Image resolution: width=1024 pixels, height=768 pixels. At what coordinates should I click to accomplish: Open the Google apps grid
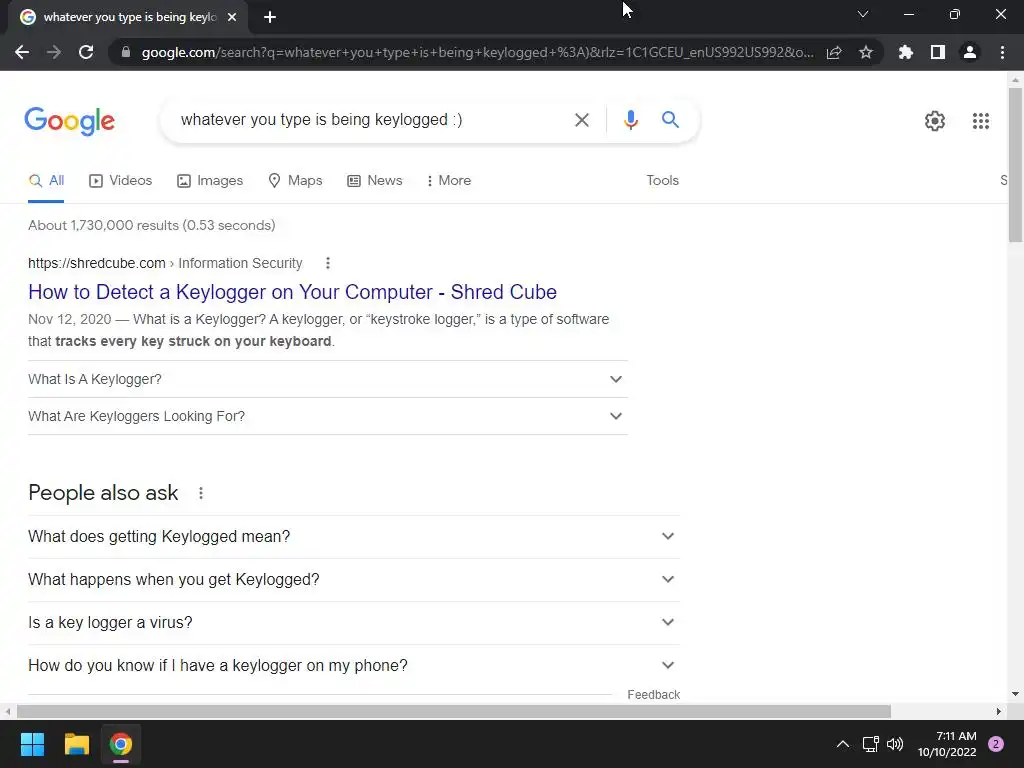(980, 121)
